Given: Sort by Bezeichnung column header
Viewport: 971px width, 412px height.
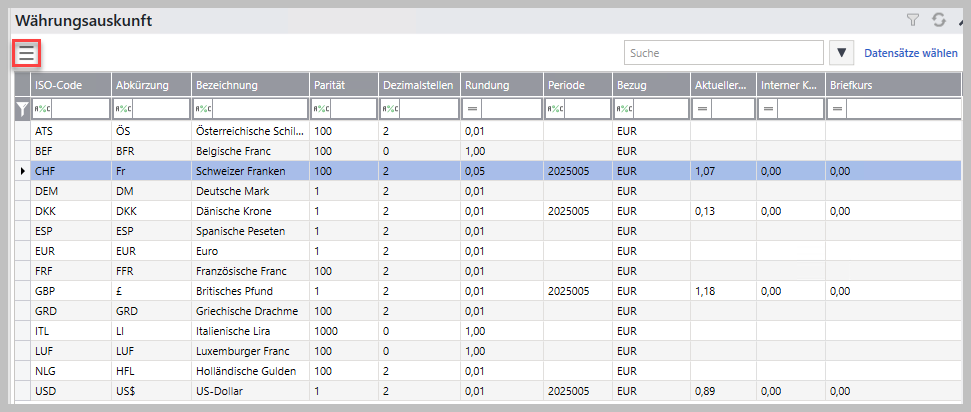Looking at the screenshot, I should coord(251,85).
